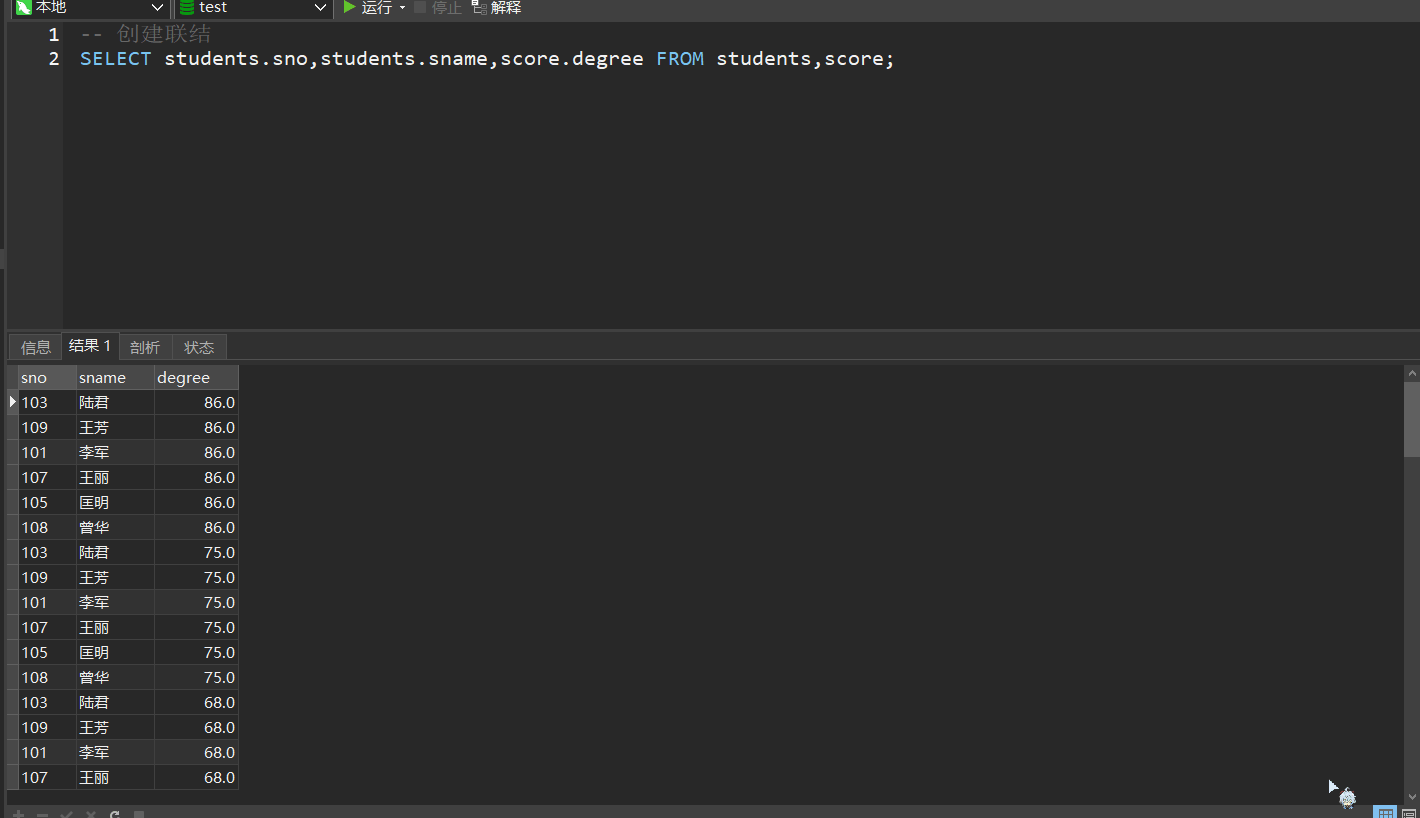Click the 停止 stop button
The width and height of the screenshot is (1420, 818).
coord(438,8)
